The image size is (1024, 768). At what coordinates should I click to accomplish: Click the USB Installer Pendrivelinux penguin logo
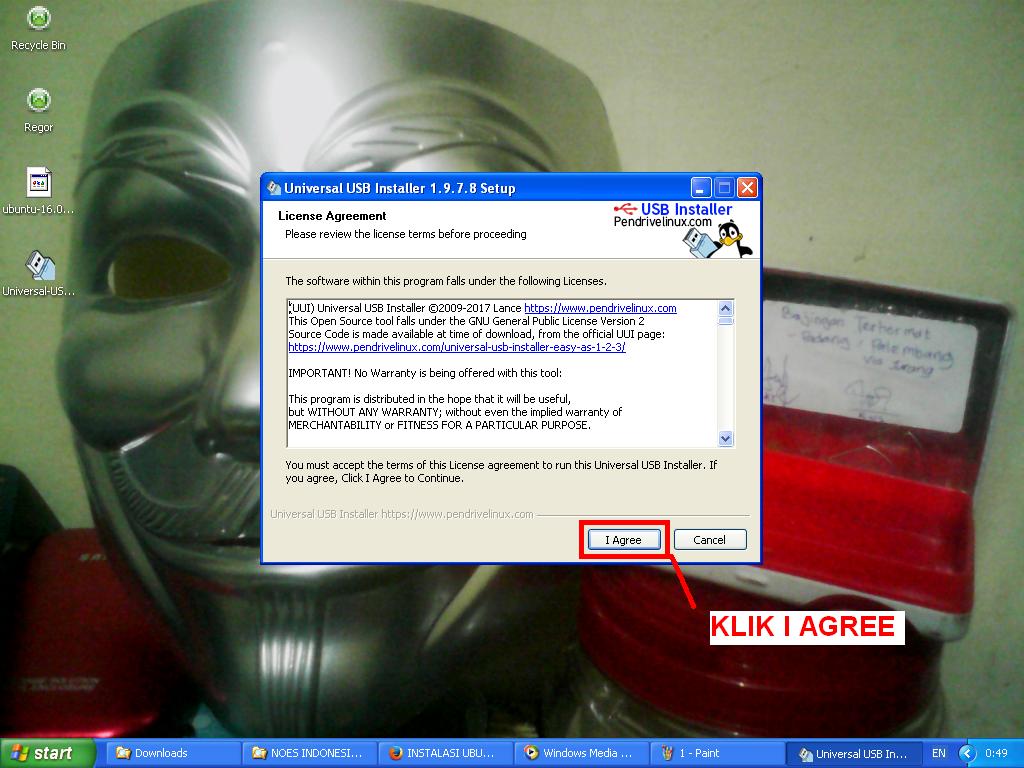point(682,229)
